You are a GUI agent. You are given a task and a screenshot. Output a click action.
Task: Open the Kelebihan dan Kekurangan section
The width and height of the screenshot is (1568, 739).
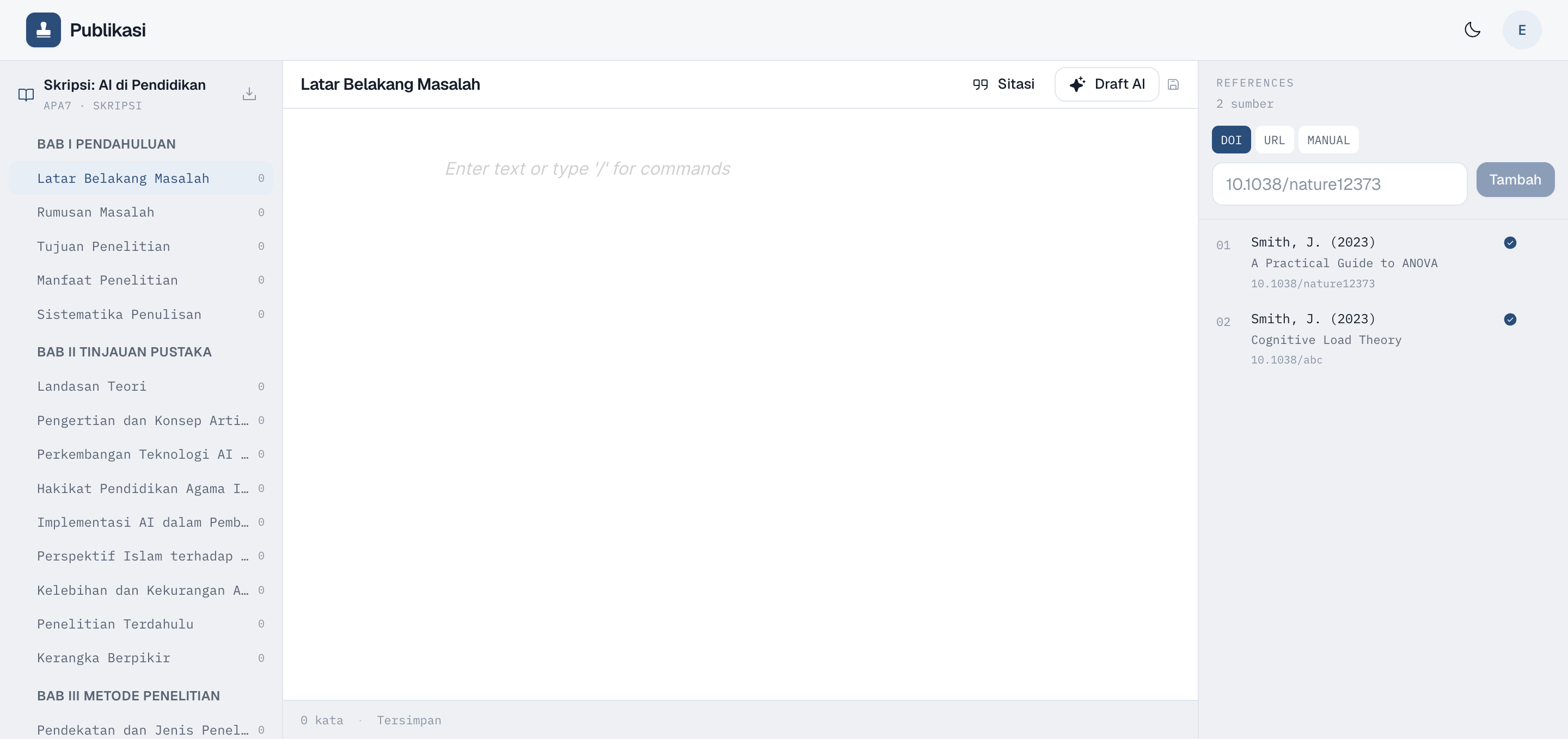click(141, 590)
